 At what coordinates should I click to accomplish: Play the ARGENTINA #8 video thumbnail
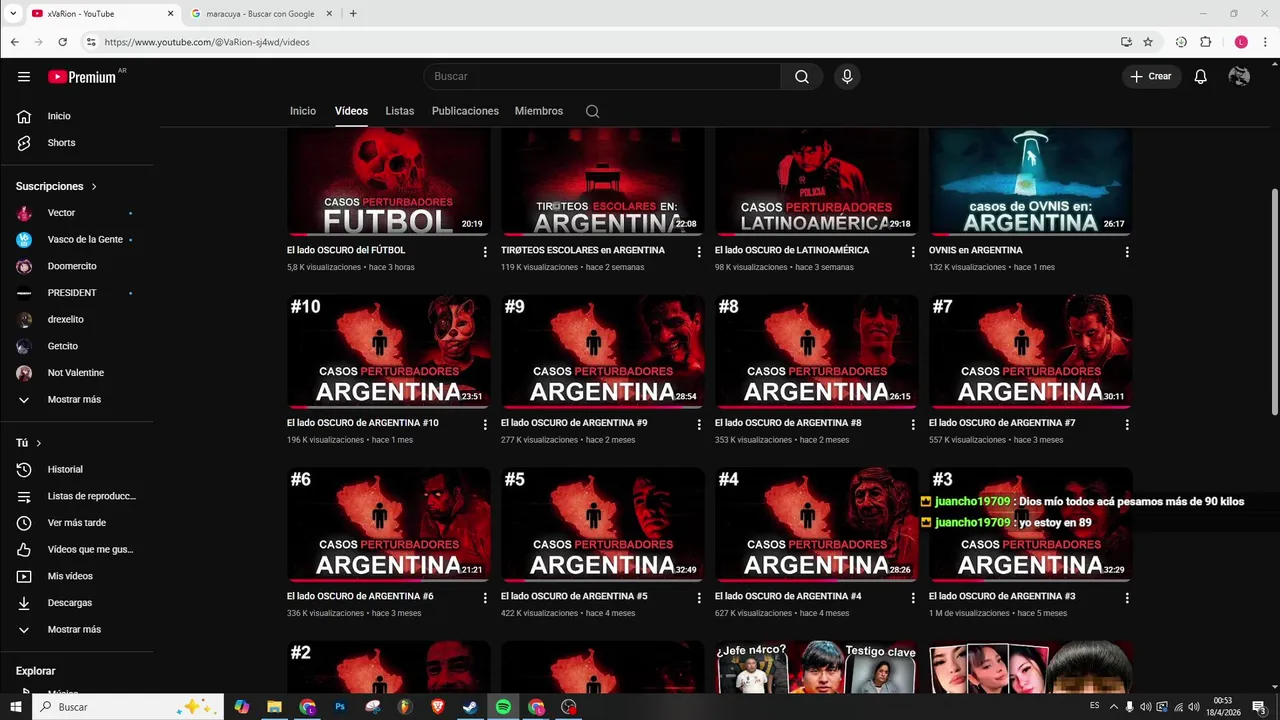816,352
